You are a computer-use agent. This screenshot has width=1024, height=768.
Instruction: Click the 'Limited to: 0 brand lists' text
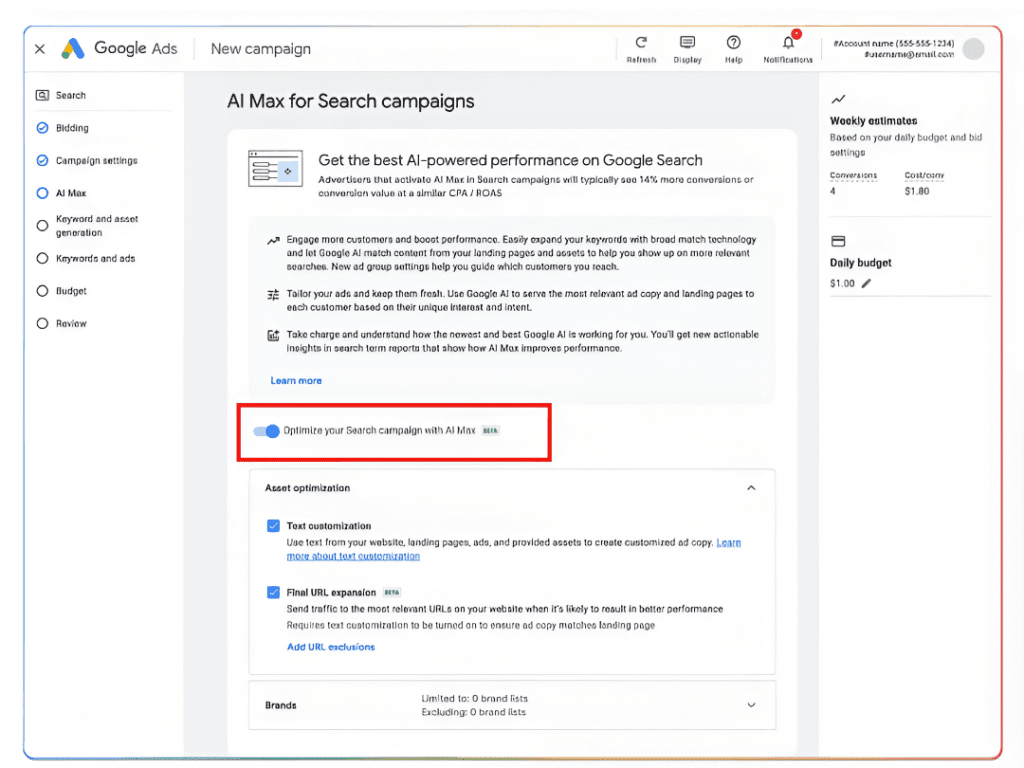click(474, 699)
